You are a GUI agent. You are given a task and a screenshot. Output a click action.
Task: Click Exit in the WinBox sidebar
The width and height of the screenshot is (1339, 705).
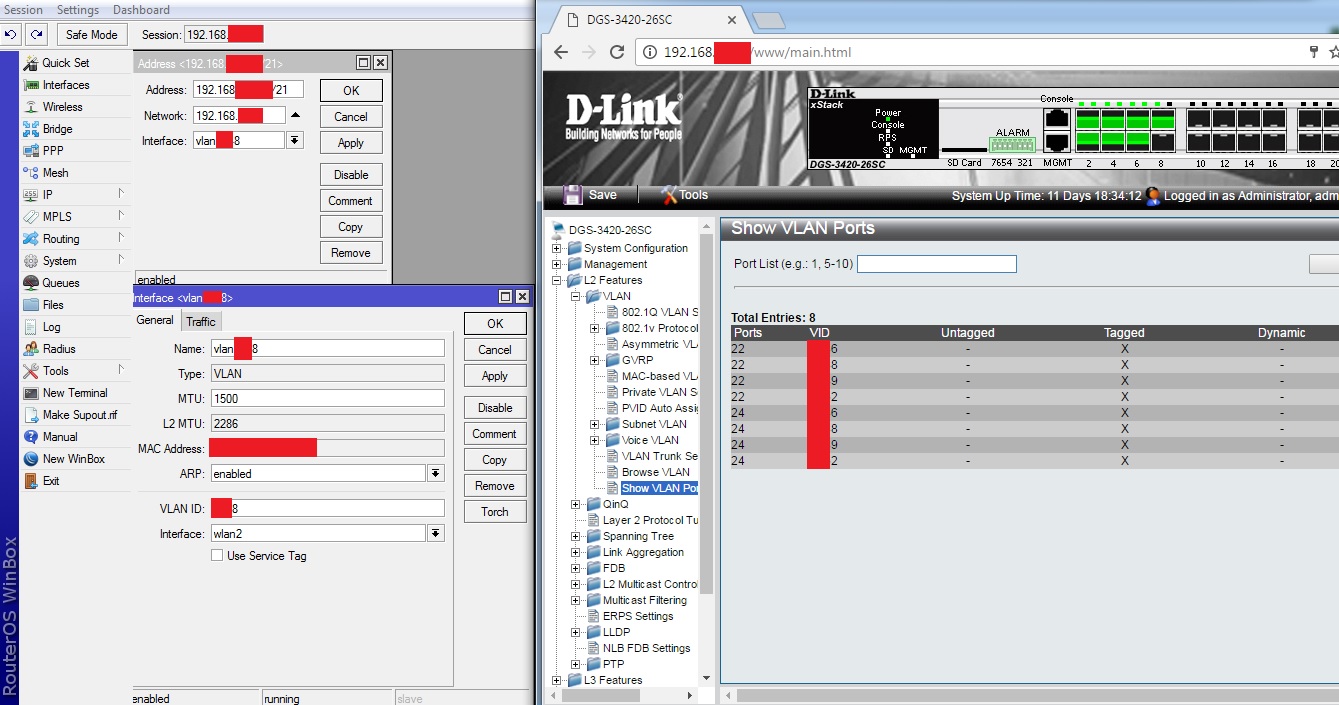(50, 481)
